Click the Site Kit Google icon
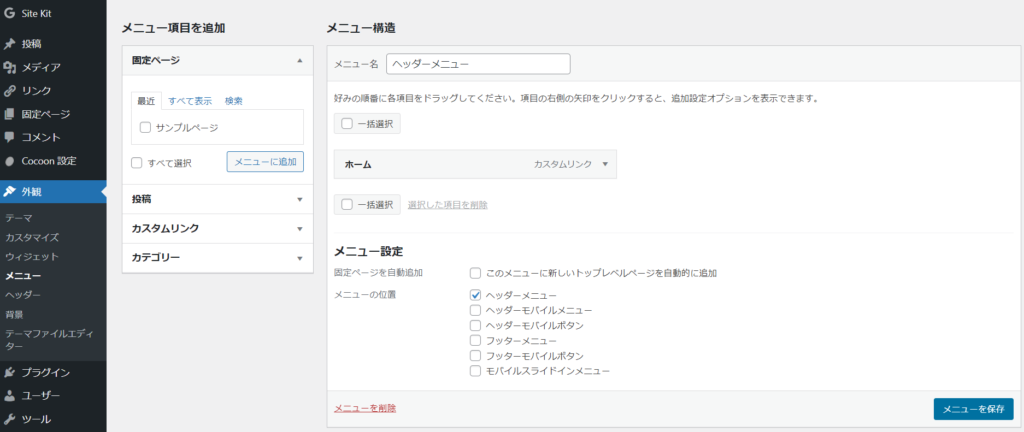Image resolution: width=1024 pixels, height=432 pixels. pos(10,14)
